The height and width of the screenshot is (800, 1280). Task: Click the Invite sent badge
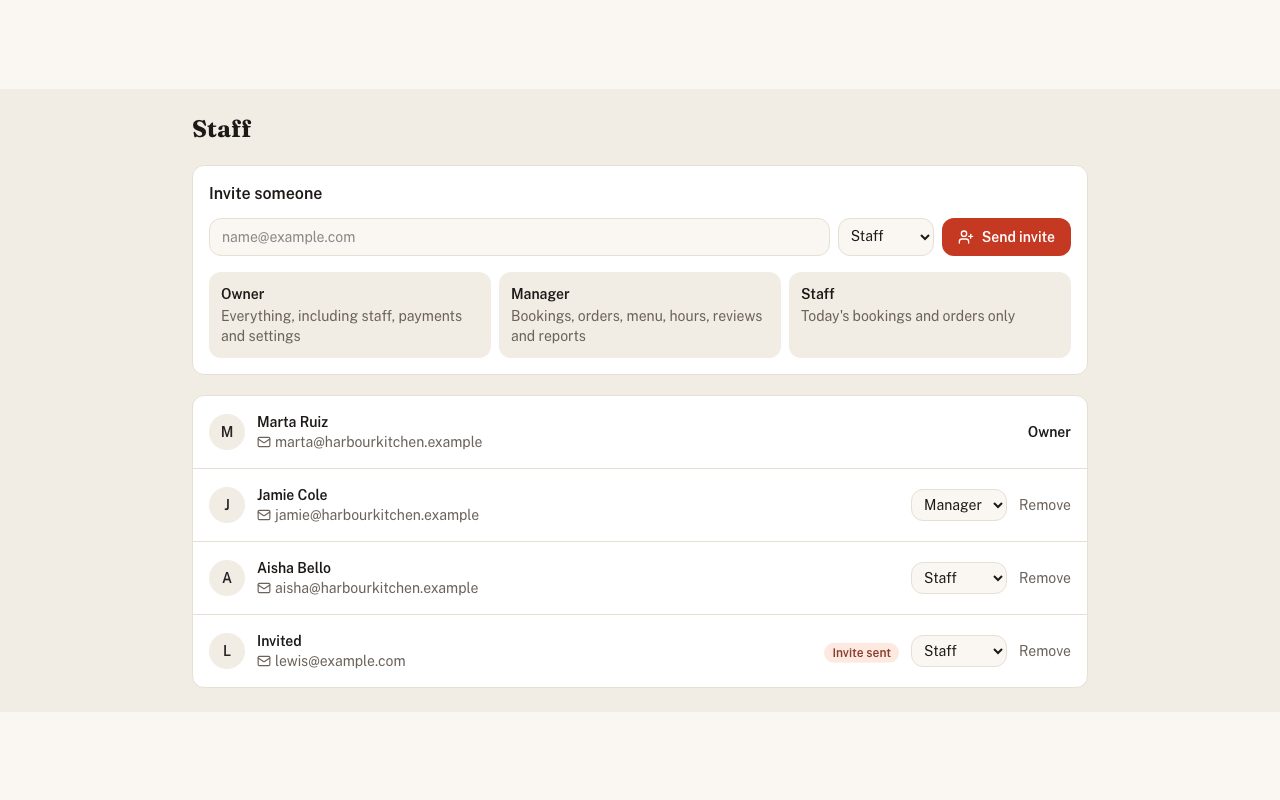(x=861, y=653)
